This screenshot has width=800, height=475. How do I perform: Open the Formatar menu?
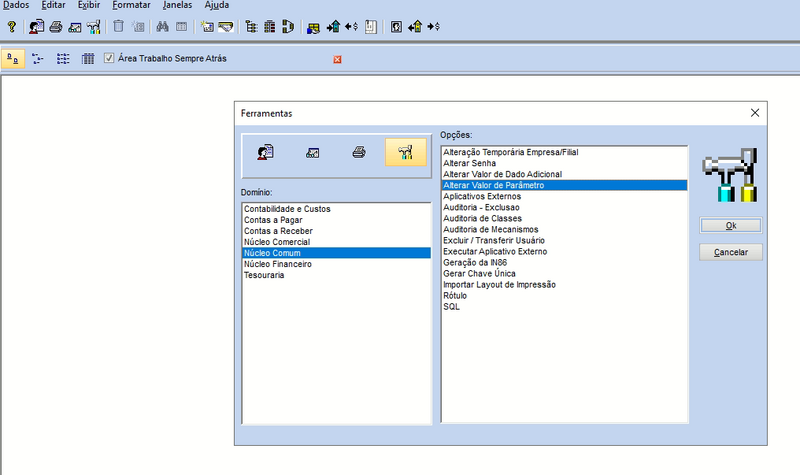click(x=132, y=5)
